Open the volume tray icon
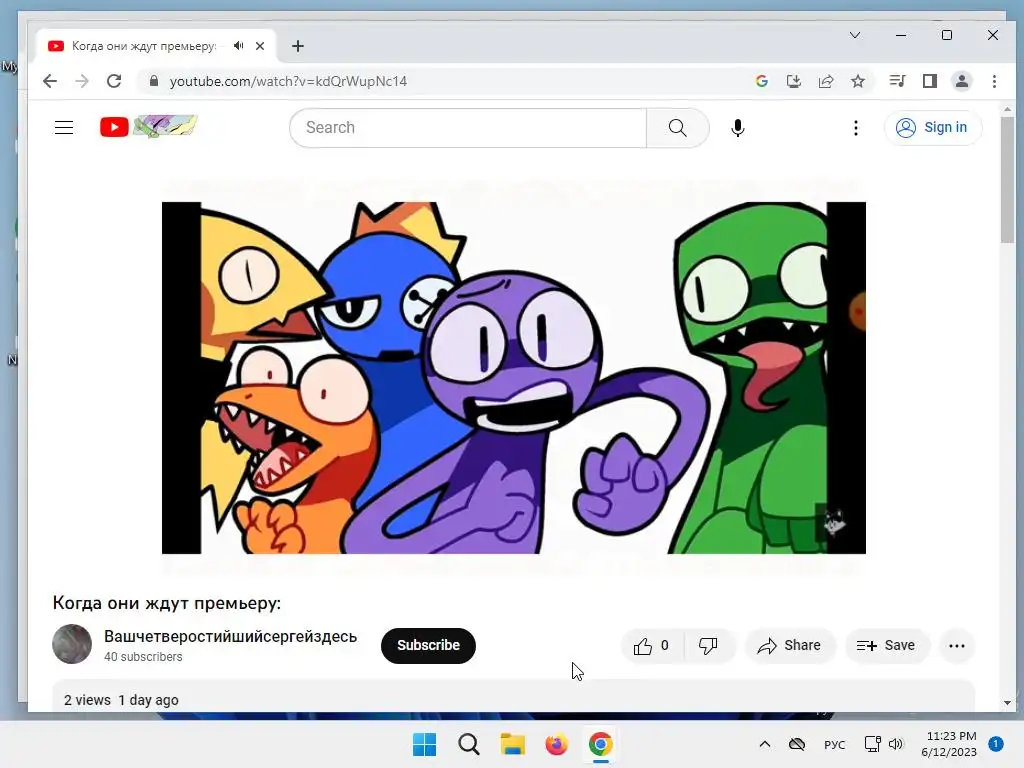This screenshot has width=1024, height=768. 896,744
